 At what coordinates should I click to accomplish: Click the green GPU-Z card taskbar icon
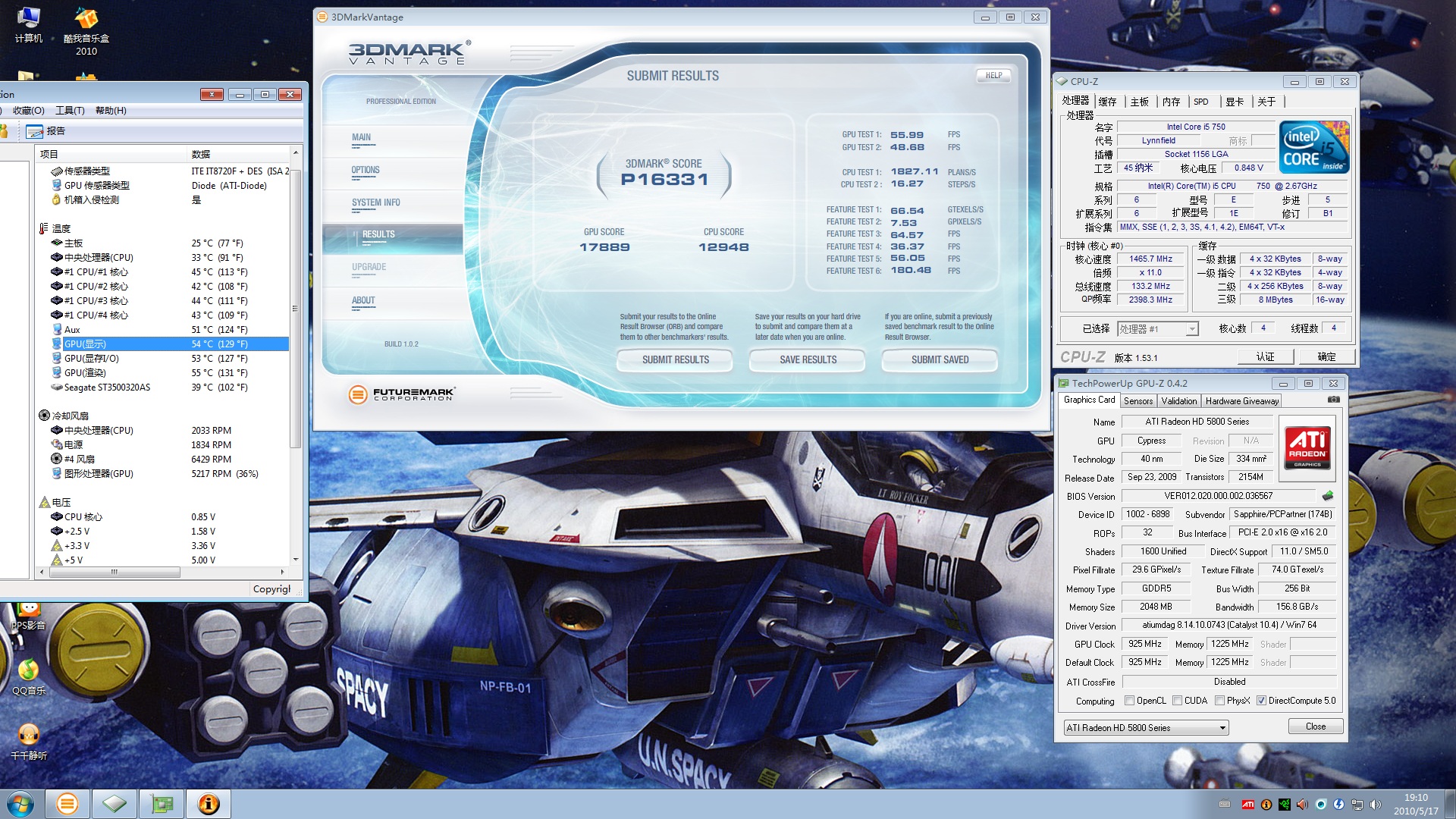coord(162,804)
